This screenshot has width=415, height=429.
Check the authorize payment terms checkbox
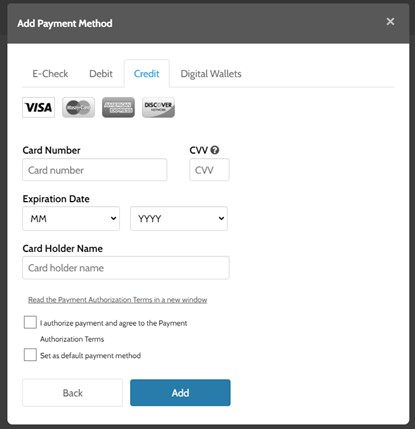[x=30, y=323]
